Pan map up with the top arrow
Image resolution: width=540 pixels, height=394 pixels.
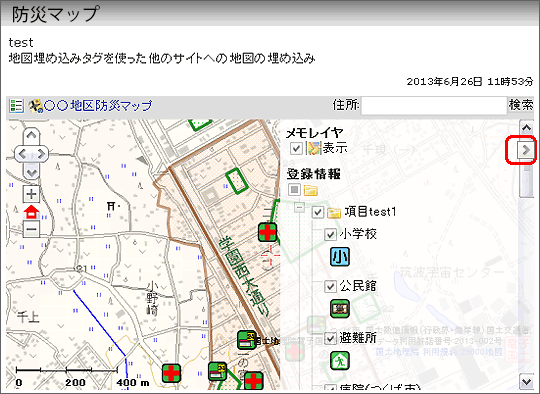click(31, 135)
